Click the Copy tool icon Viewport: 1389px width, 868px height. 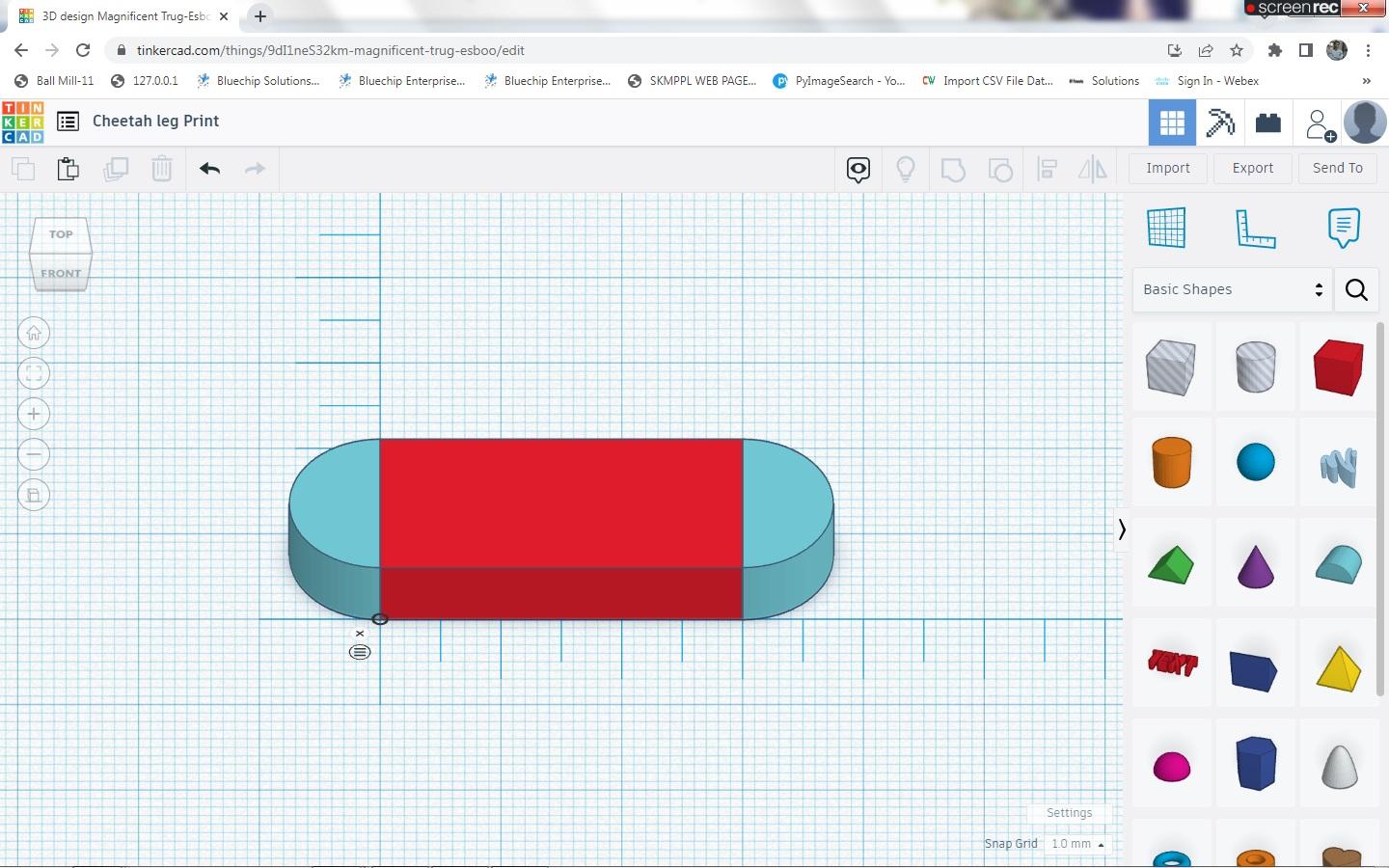(23, 169)
